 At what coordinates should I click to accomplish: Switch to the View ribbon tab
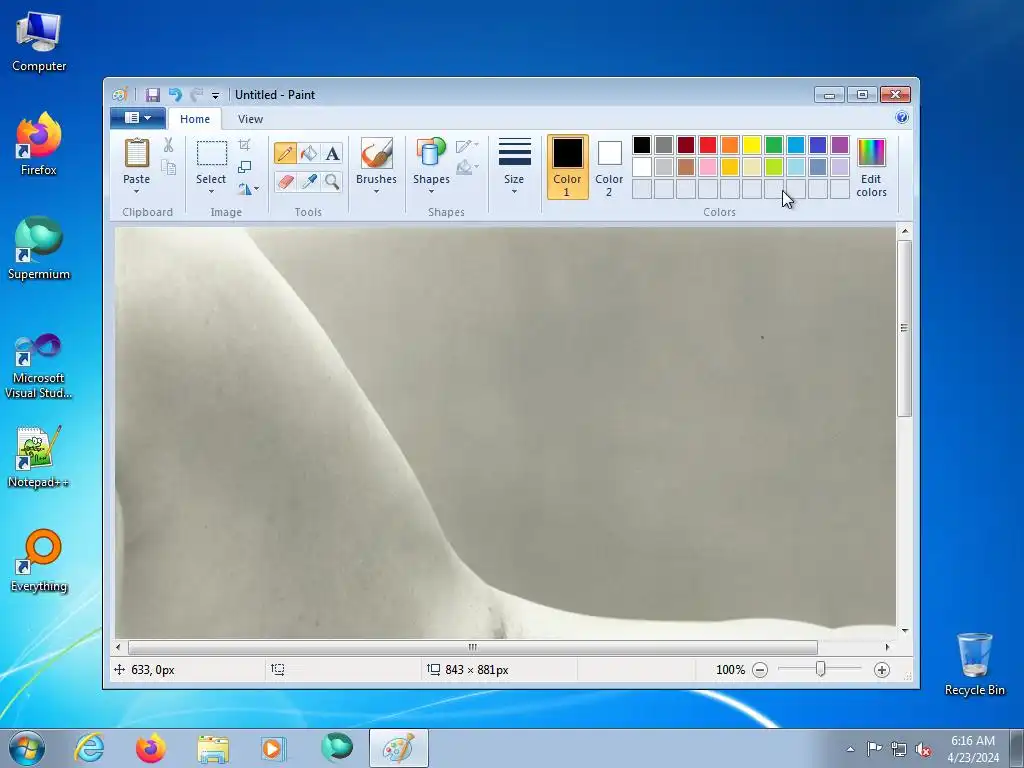(250, 119)
